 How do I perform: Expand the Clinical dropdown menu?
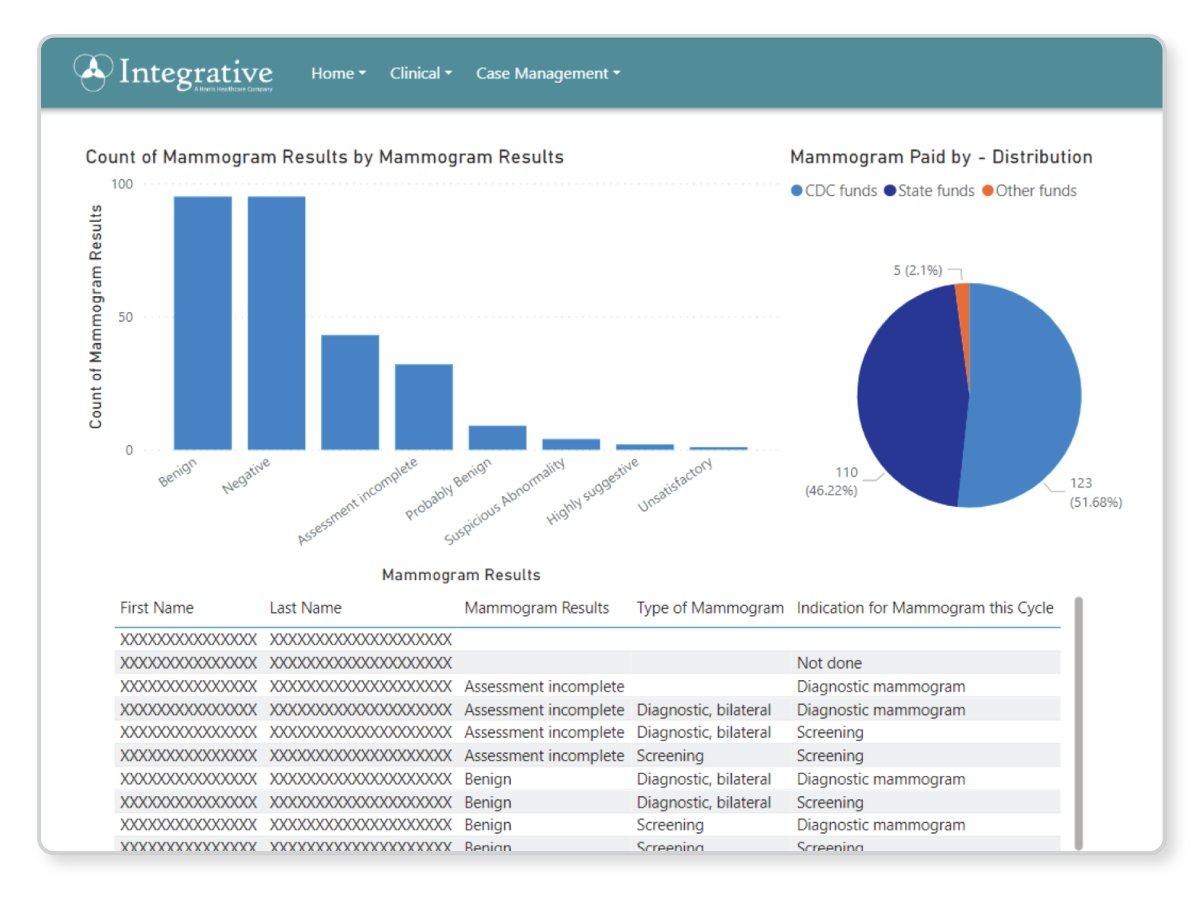[419, 72]
